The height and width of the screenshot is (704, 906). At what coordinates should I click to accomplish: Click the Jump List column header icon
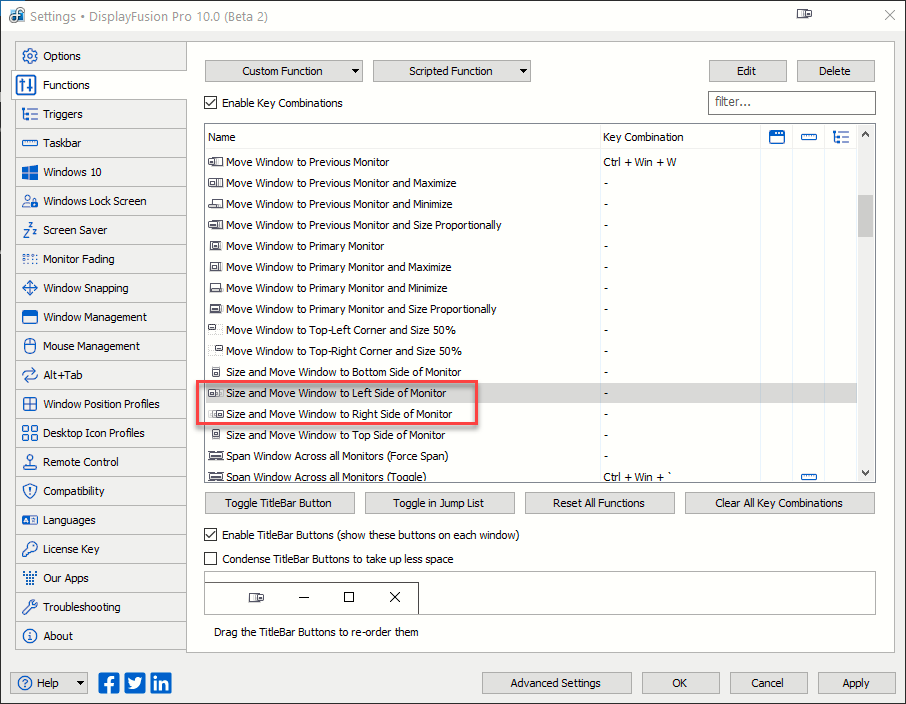click(841, 137)
